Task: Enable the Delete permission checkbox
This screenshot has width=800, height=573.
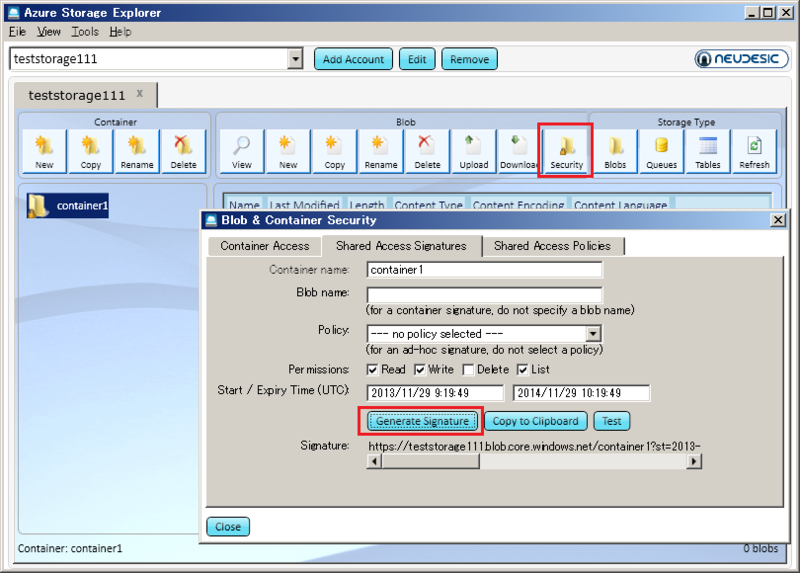Action: (x=468, y=369)
